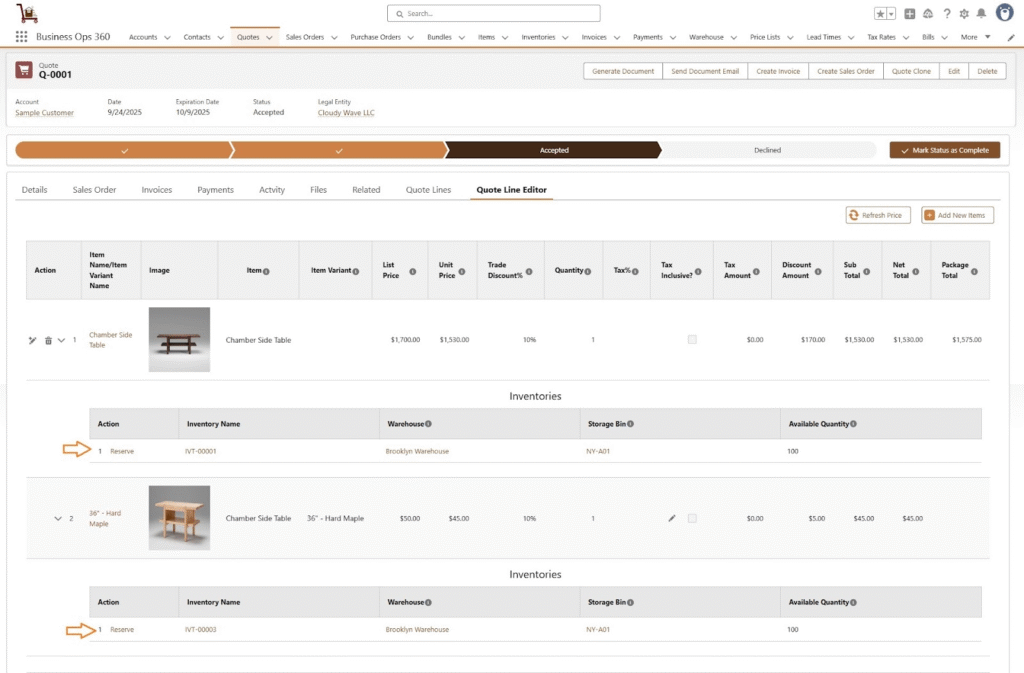Open the App Launcher grid icon
This screenshot has height=673, width=1024.
[x=21, y=37]
